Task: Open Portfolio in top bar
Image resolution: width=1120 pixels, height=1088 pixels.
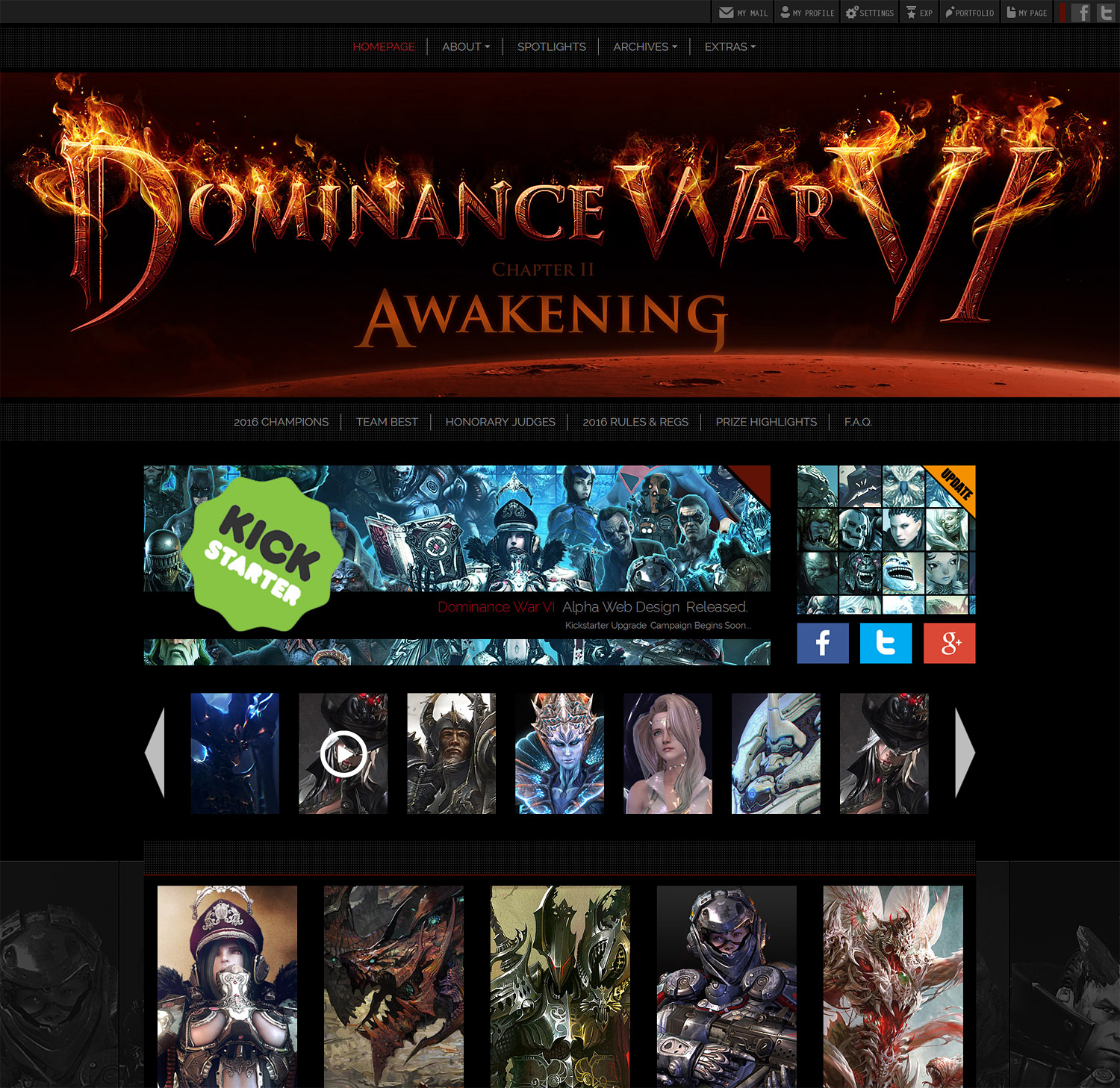Action: [x=969, y=13]
